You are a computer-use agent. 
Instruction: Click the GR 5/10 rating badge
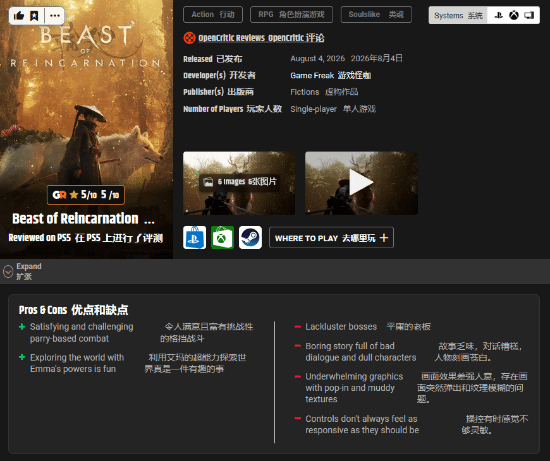86,195
